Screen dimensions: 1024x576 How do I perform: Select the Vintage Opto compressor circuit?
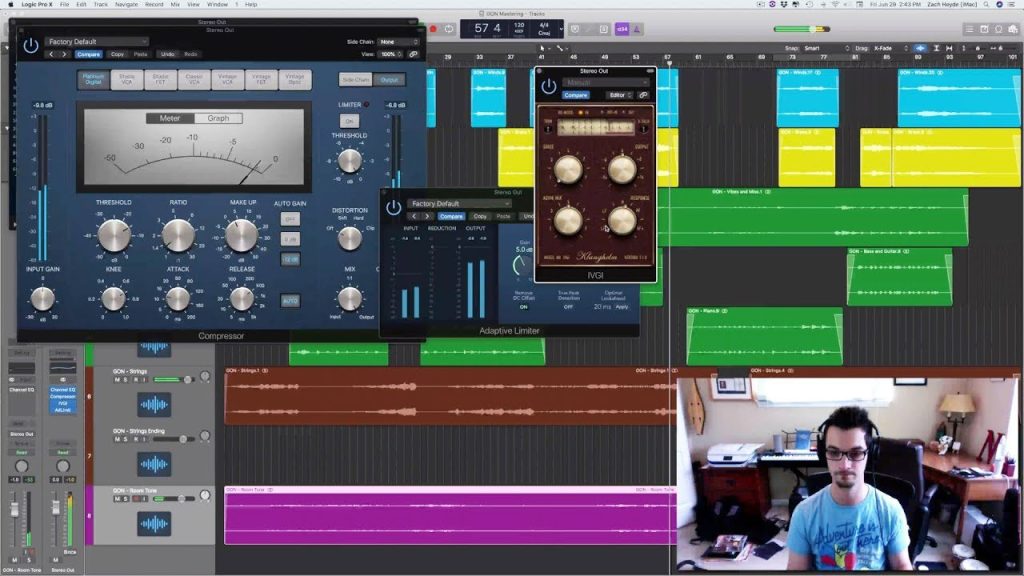tap(296, 80)
